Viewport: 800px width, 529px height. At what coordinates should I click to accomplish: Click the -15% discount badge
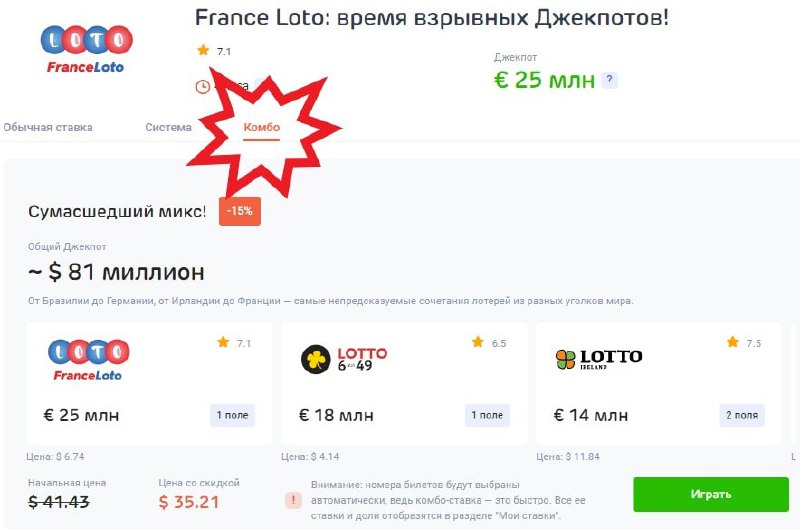pos(239,211)
